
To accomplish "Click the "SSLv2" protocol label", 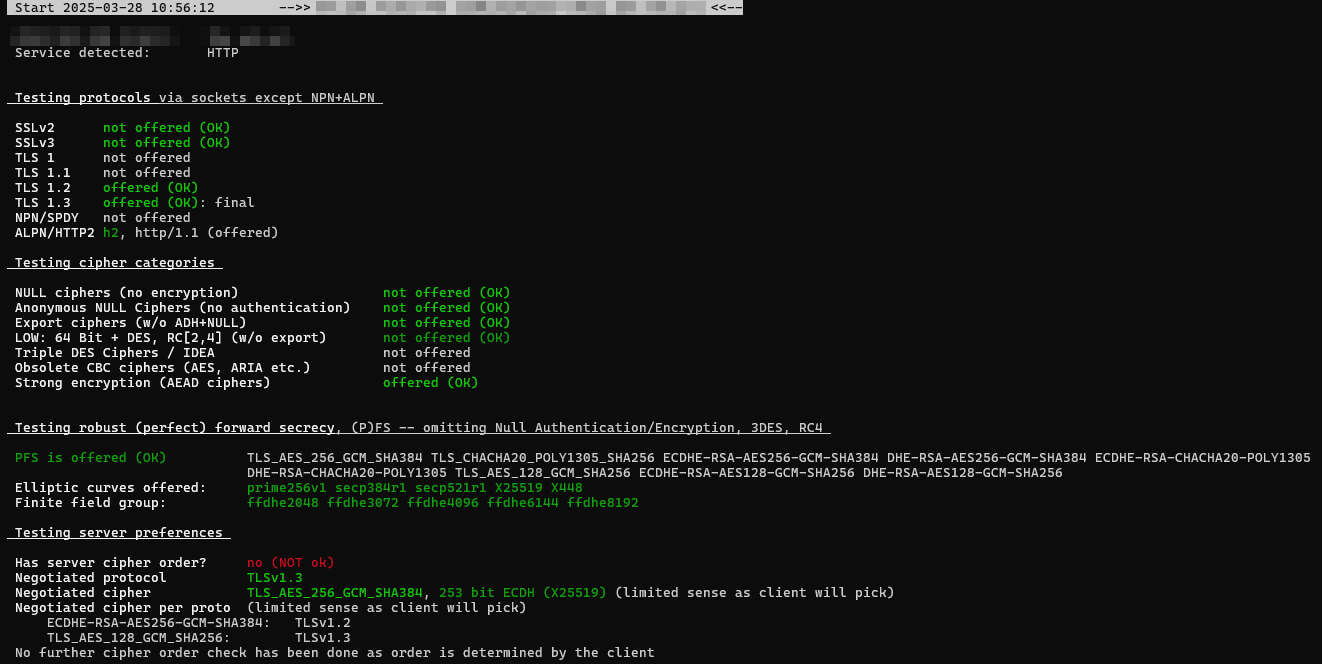I will click(x=35, y=128).
